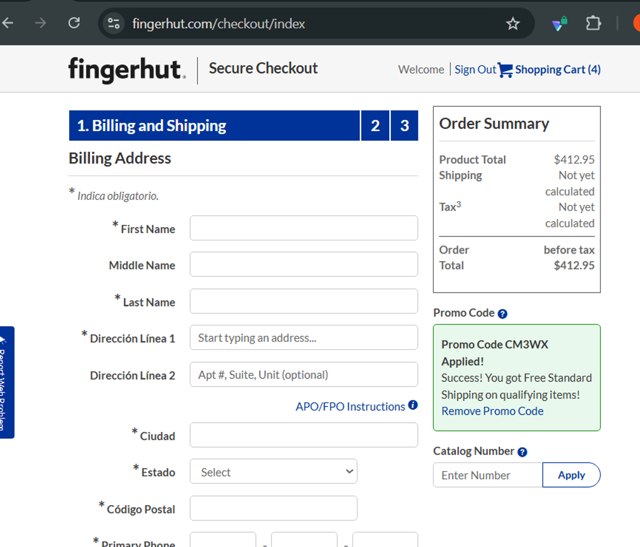Go to checkout step 2
The width and height of the screenshot is (640, 547).
pos(375,125)
